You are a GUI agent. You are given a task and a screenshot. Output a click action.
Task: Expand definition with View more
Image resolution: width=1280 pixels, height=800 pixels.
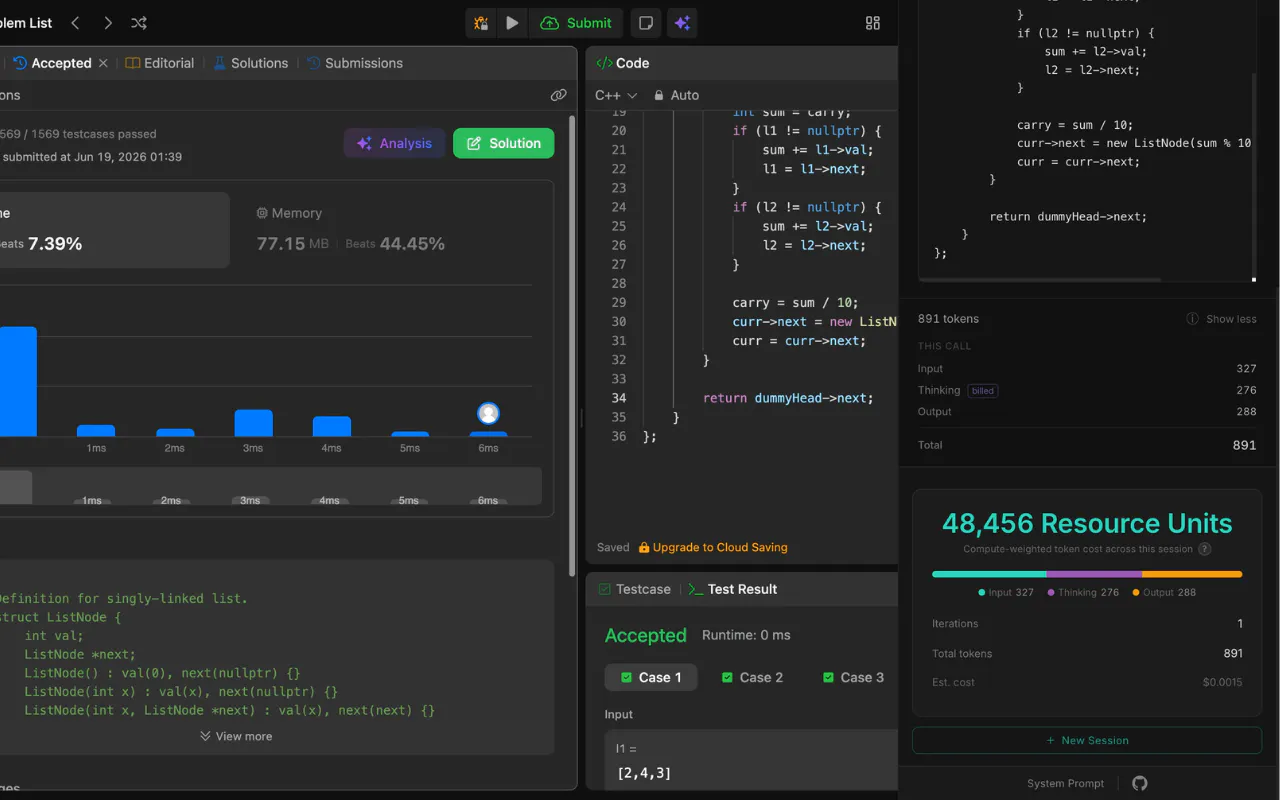tap(236, 736)
